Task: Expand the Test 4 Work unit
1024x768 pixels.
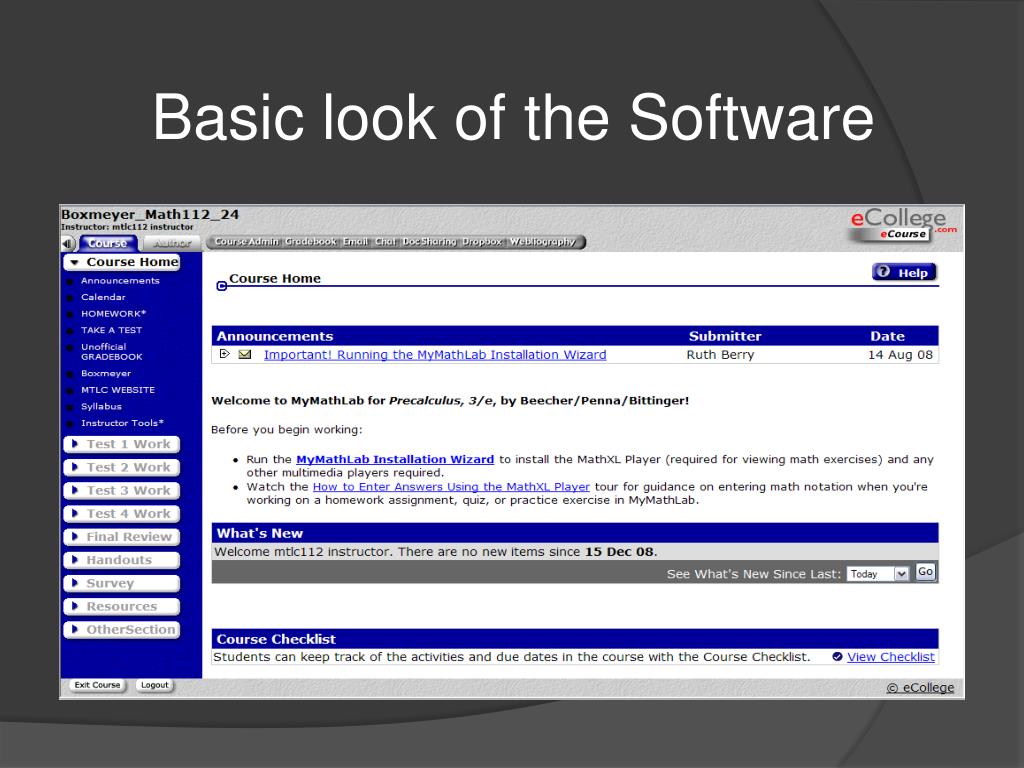Action: point(122,514)
